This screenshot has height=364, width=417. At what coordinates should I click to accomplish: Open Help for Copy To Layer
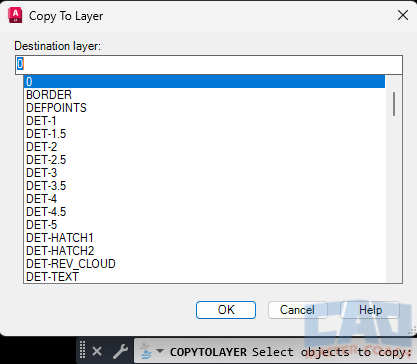[370, 310]
